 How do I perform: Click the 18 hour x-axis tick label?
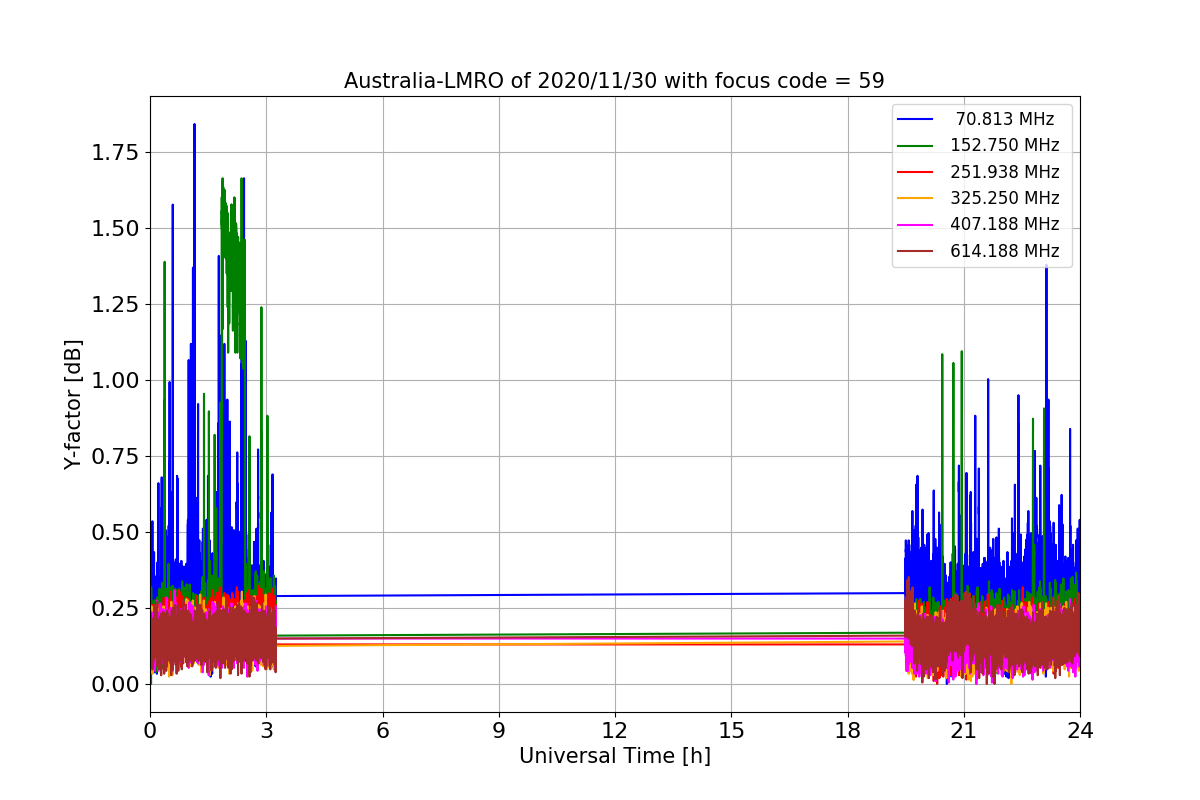(847, 730)
